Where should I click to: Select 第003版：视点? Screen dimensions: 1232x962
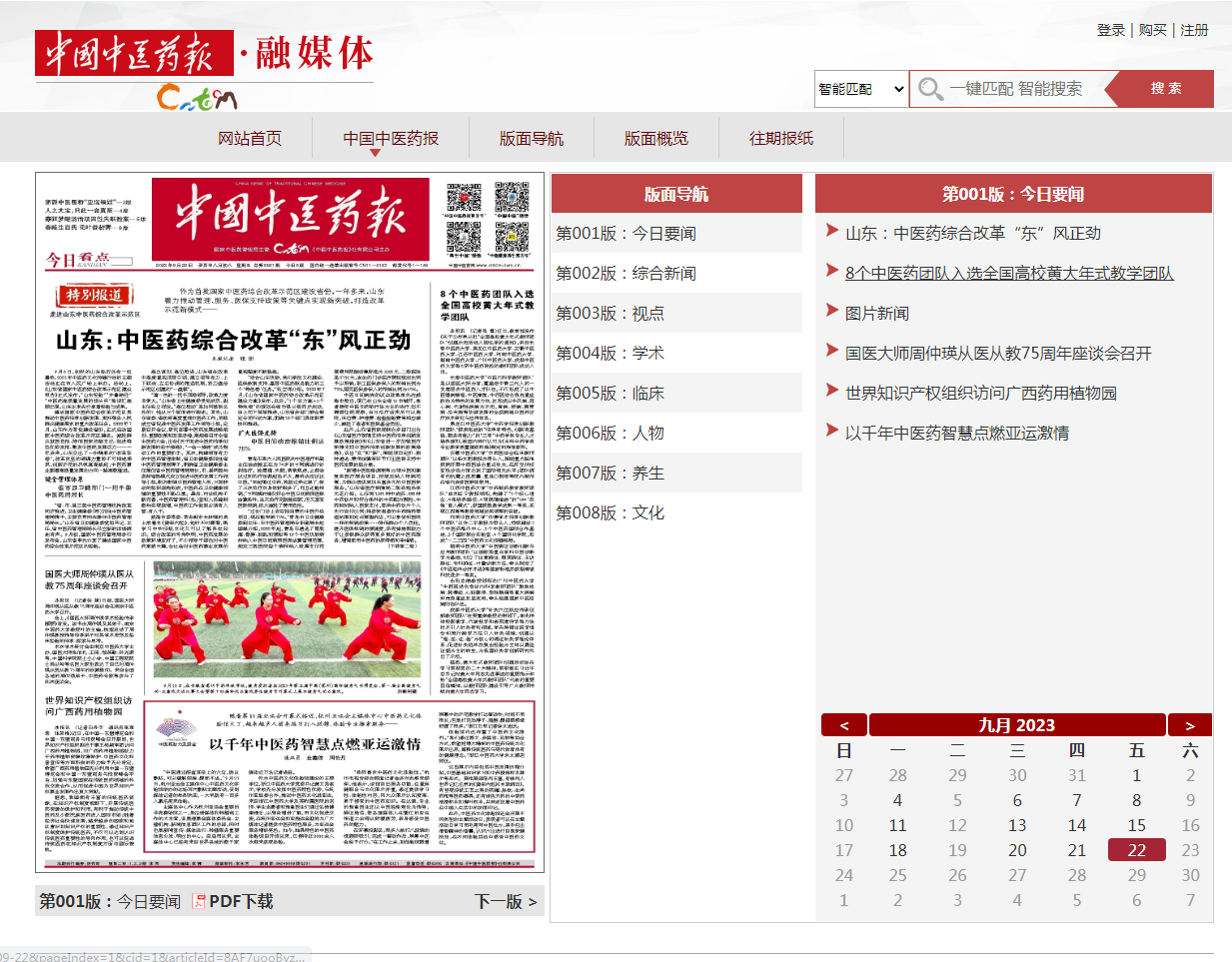point(611,313)
